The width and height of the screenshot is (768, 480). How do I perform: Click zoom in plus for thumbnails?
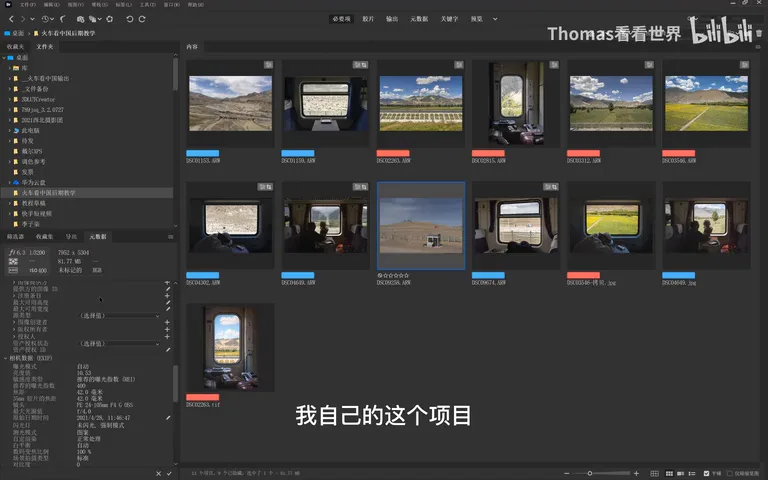click(x=636, y=473)
